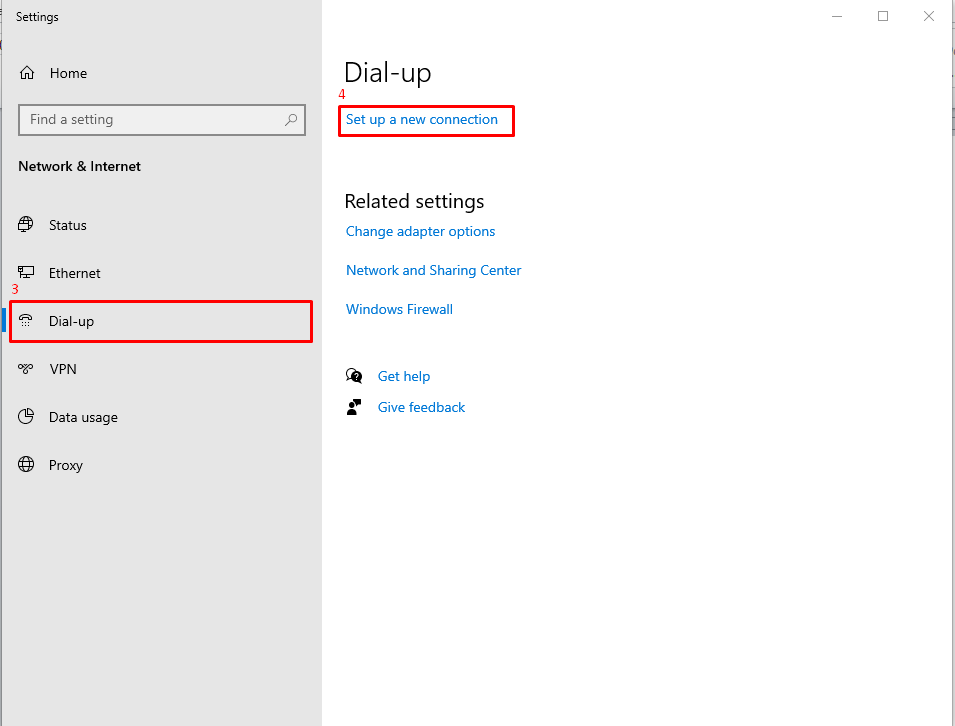
Task: Click the Home house icon
Action: pos(27,73)
